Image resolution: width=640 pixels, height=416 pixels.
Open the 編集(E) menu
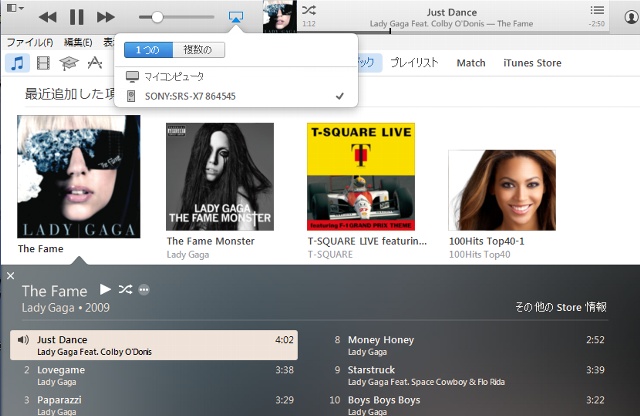pyautogui.click(x=78, y=42)
